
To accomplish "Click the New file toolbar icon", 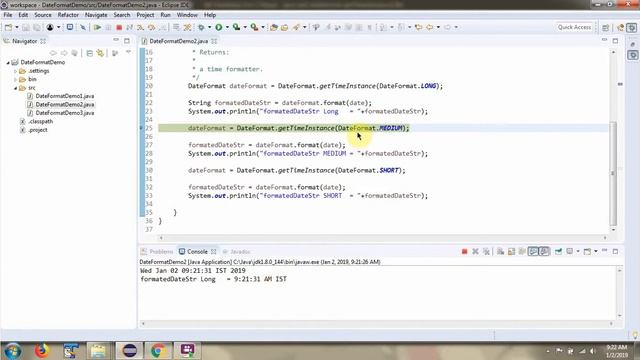I will pyautogui.click(x=8, y=27).
